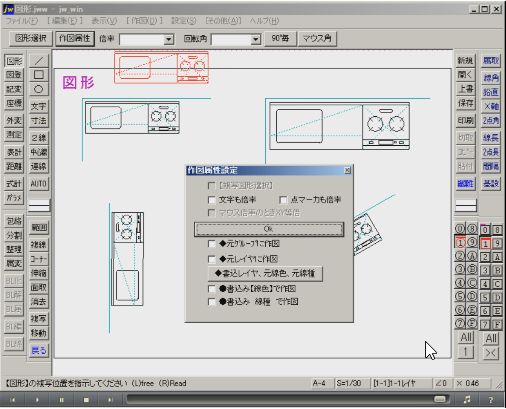This screenshot has width=506, height=409.
Task: Click the 開く open file button
Action: pos(465,75)
